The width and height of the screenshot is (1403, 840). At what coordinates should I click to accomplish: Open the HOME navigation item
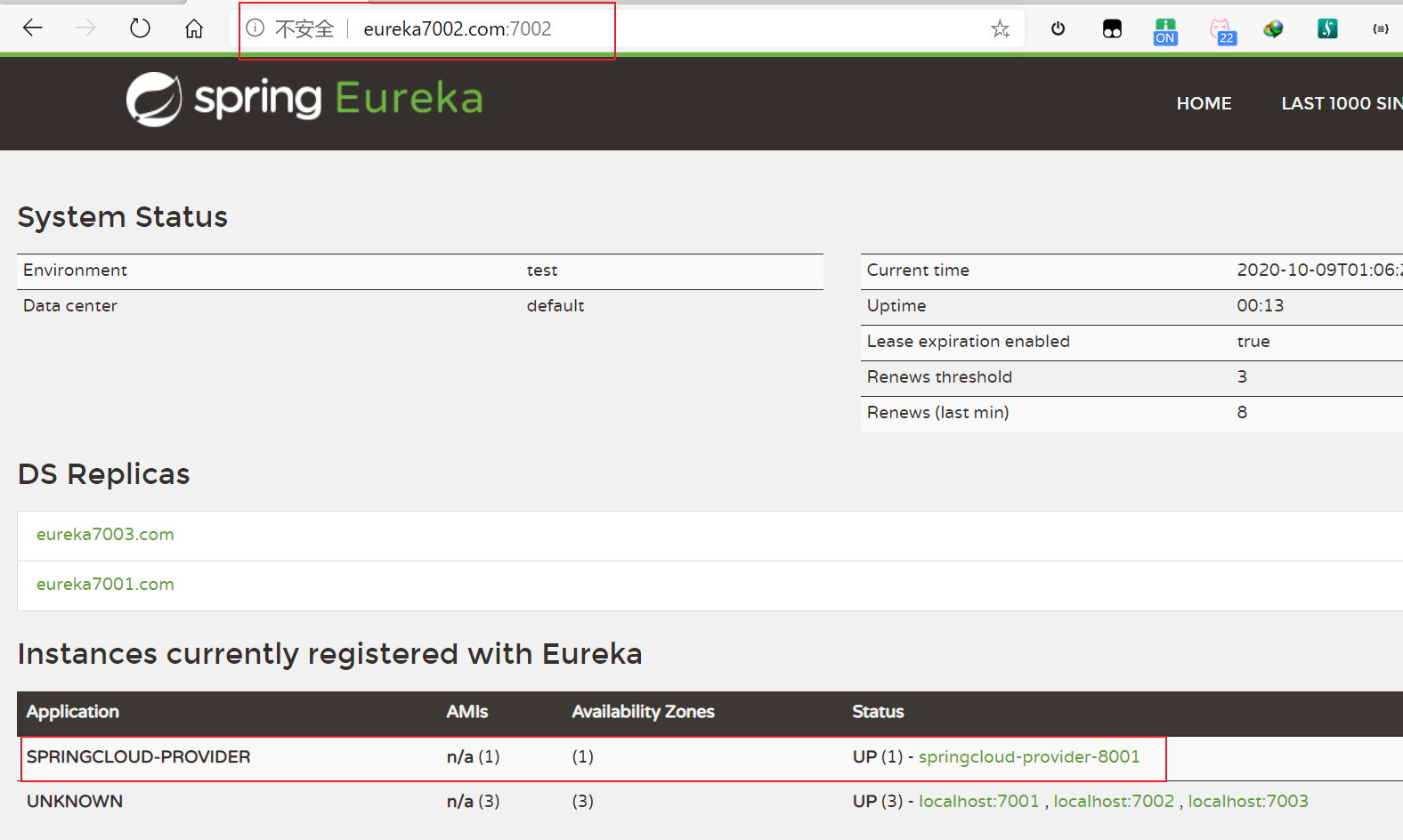[x=1204, y=103]
